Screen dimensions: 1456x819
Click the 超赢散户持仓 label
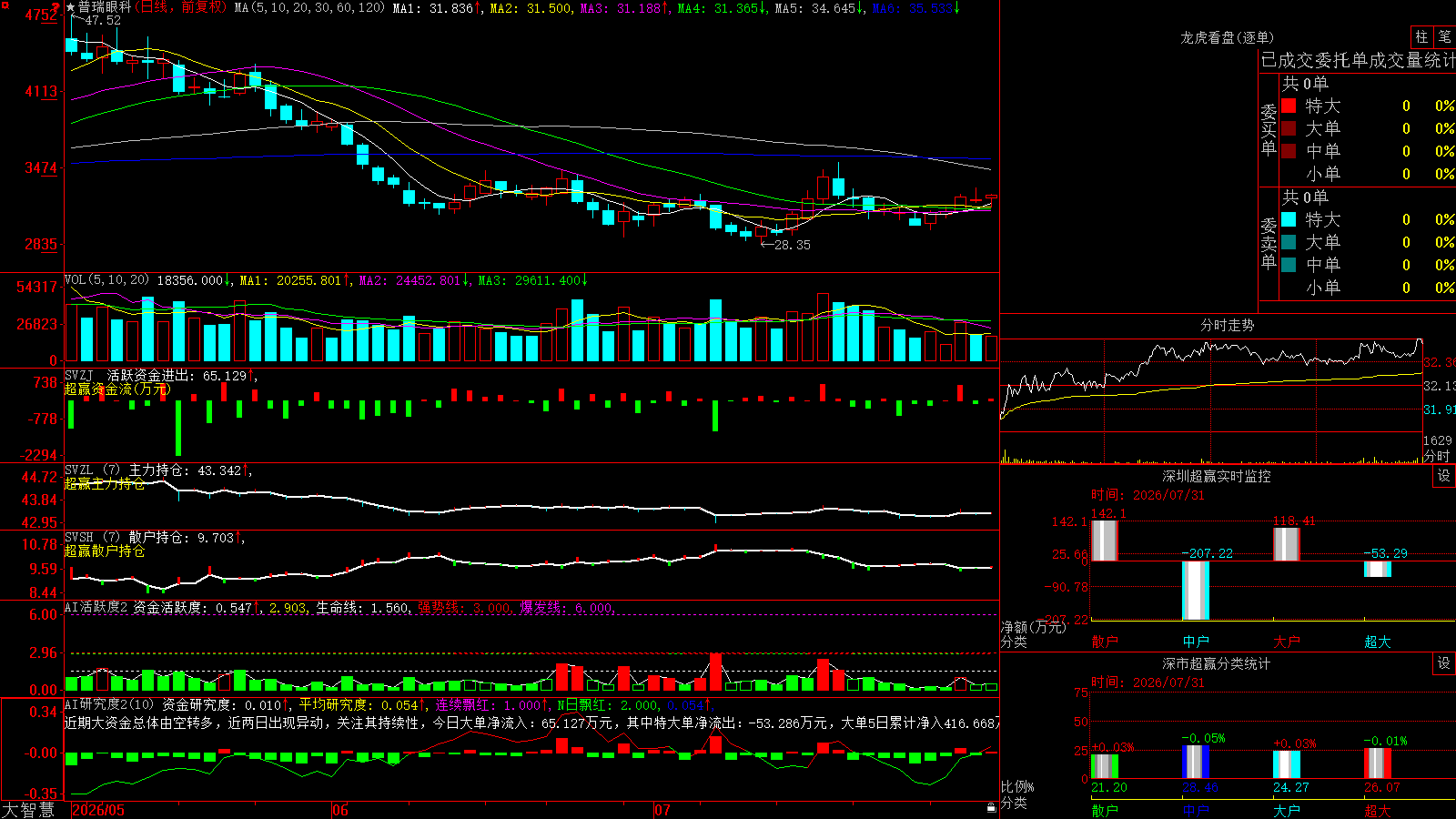(x=105, y=551)
